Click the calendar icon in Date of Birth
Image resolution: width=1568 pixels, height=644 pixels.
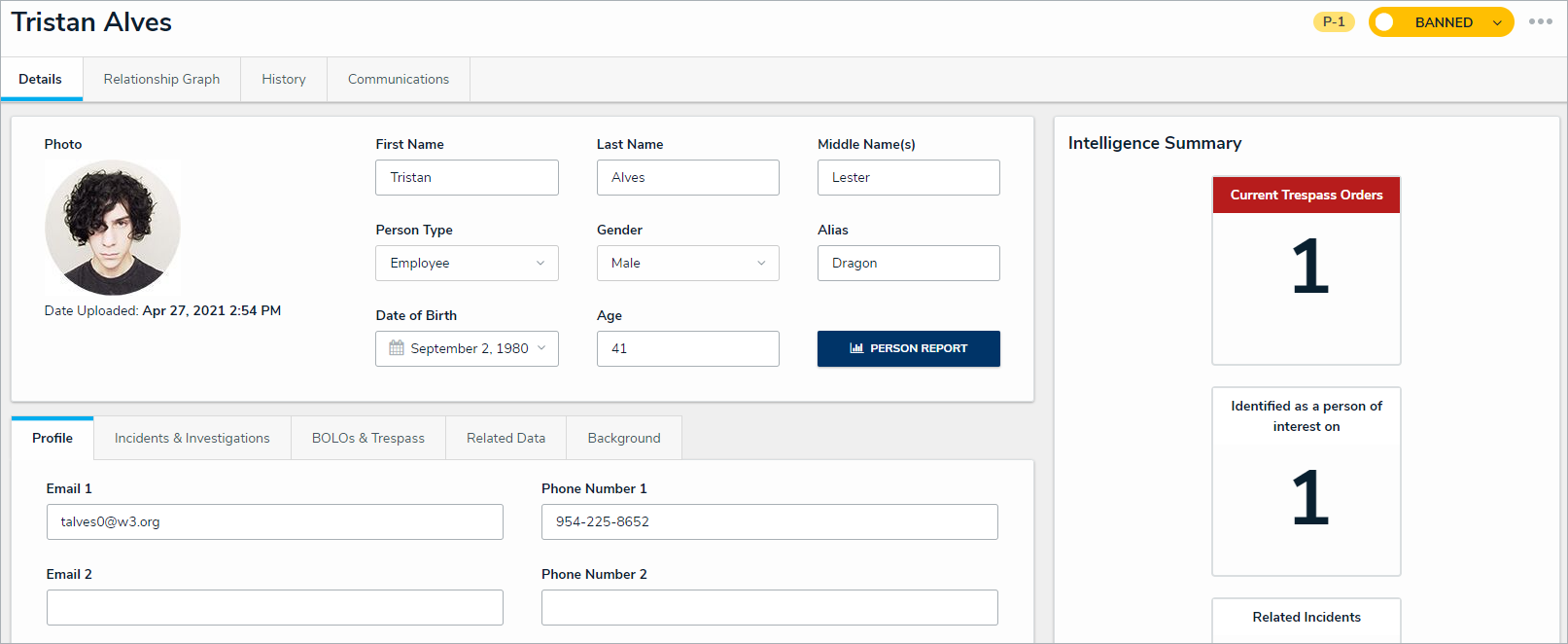(397, 348)
